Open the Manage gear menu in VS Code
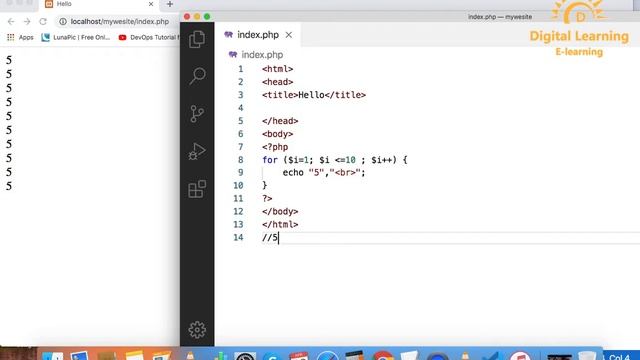 [x=197, y=330]
